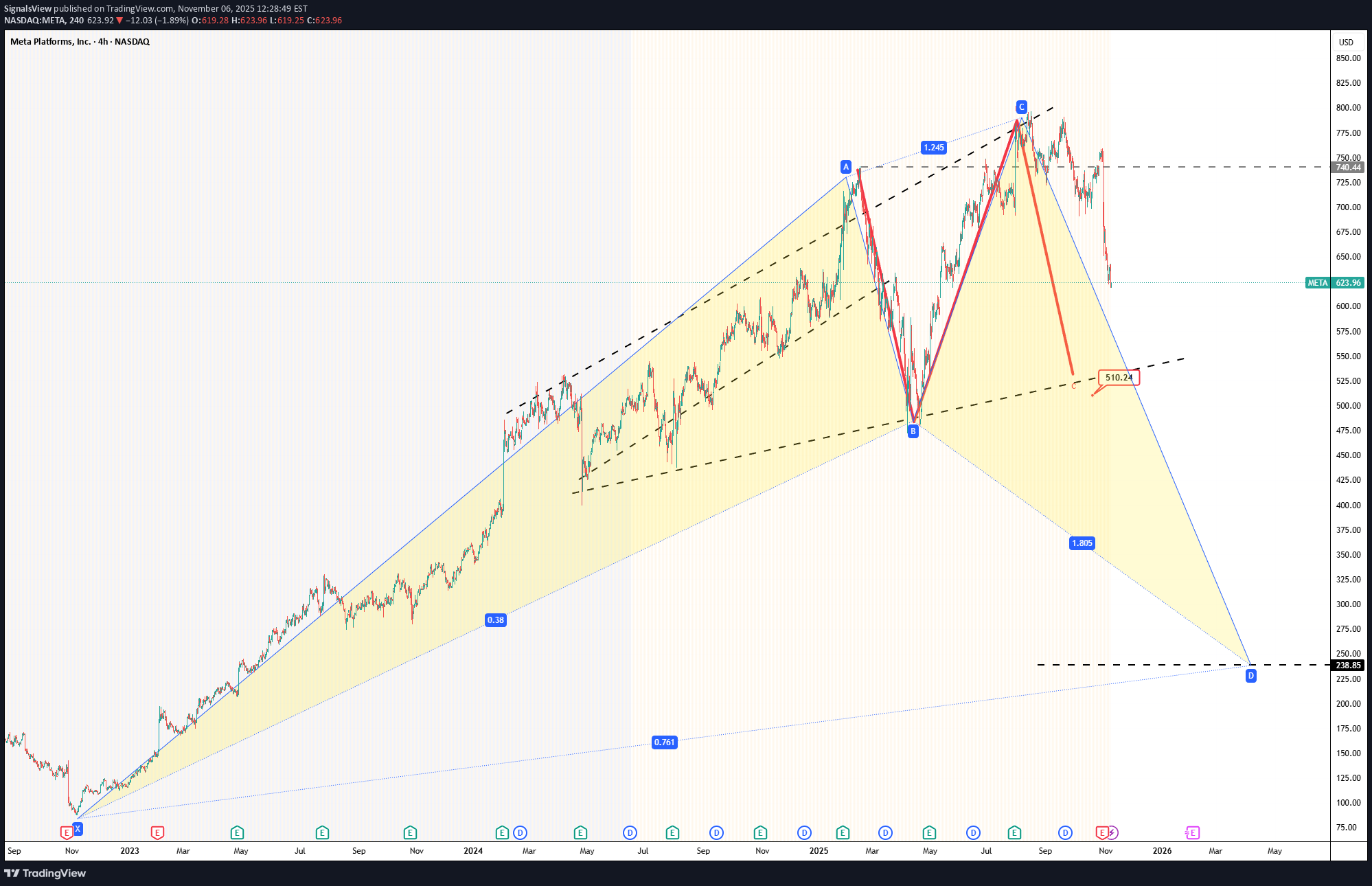Click the META 623.96 price tag on the right axis

pyautogui.click(x=1334, y=282)
